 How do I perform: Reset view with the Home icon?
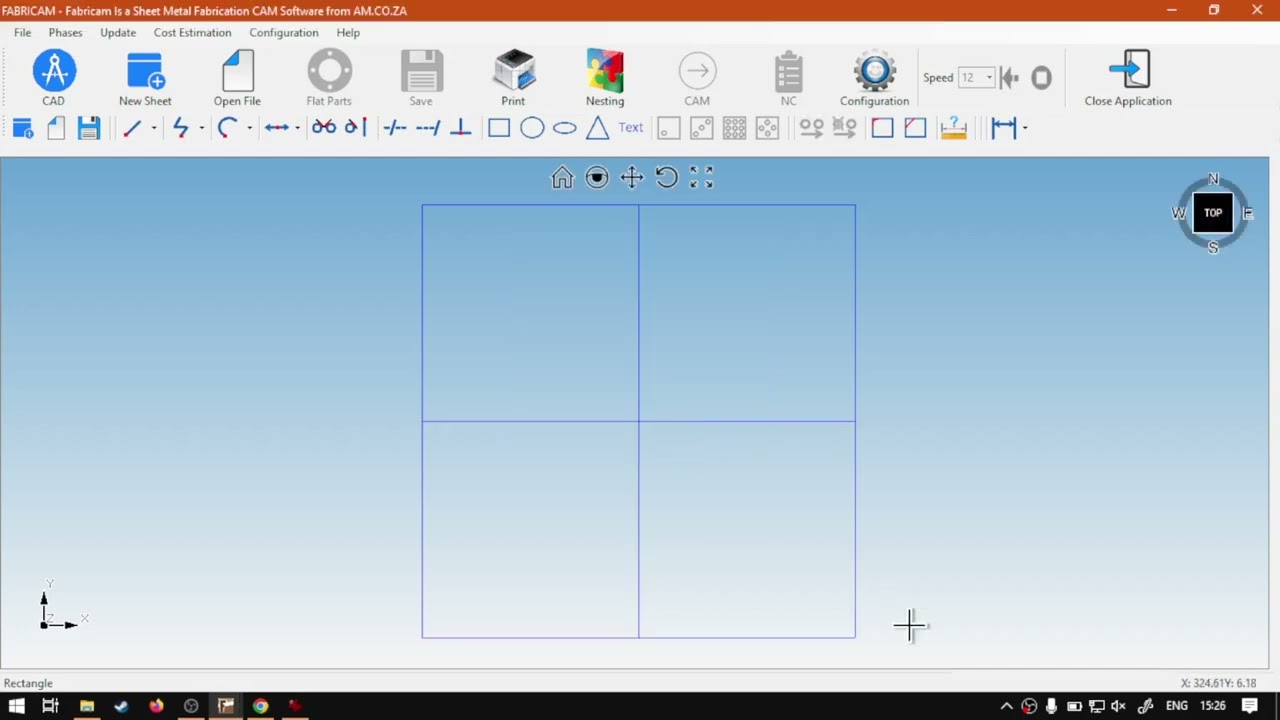562,178
